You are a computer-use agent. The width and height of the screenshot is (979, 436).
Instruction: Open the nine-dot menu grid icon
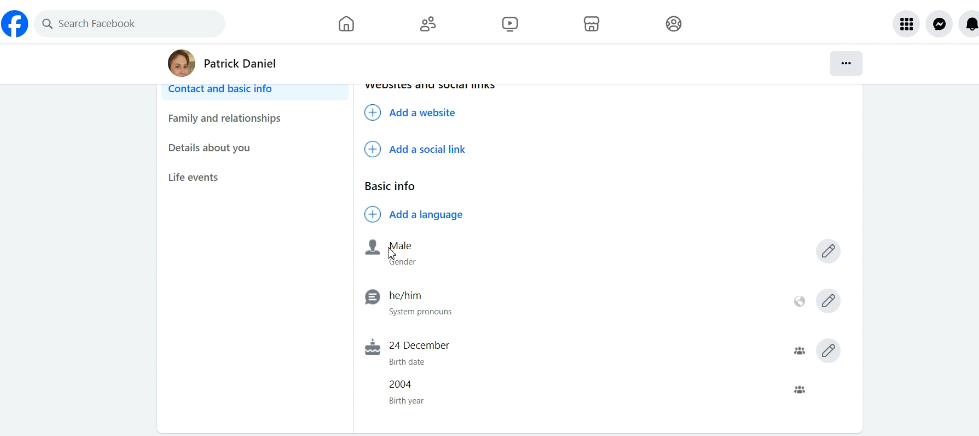(906, 24)
